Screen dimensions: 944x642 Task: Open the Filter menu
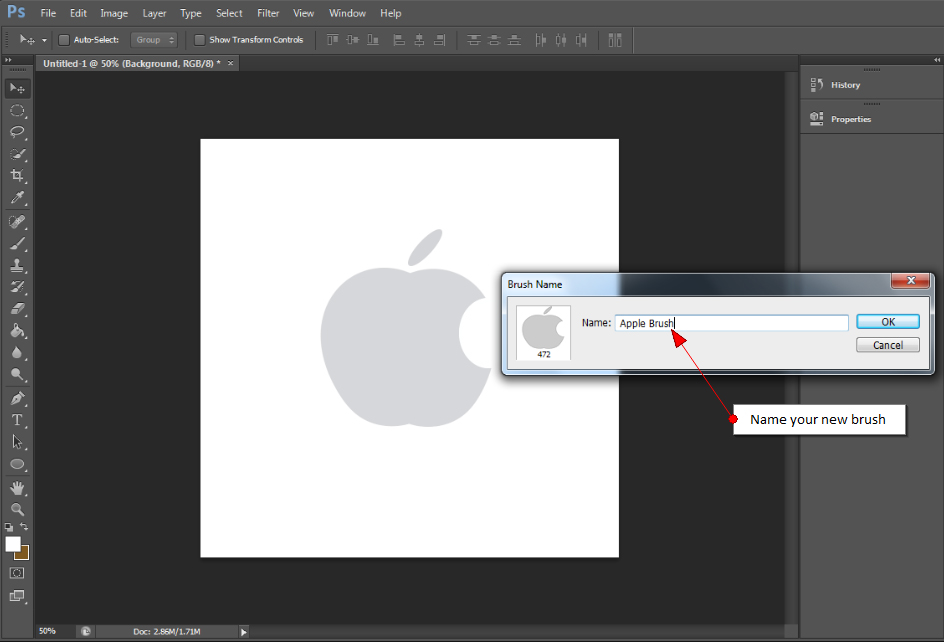268,13
